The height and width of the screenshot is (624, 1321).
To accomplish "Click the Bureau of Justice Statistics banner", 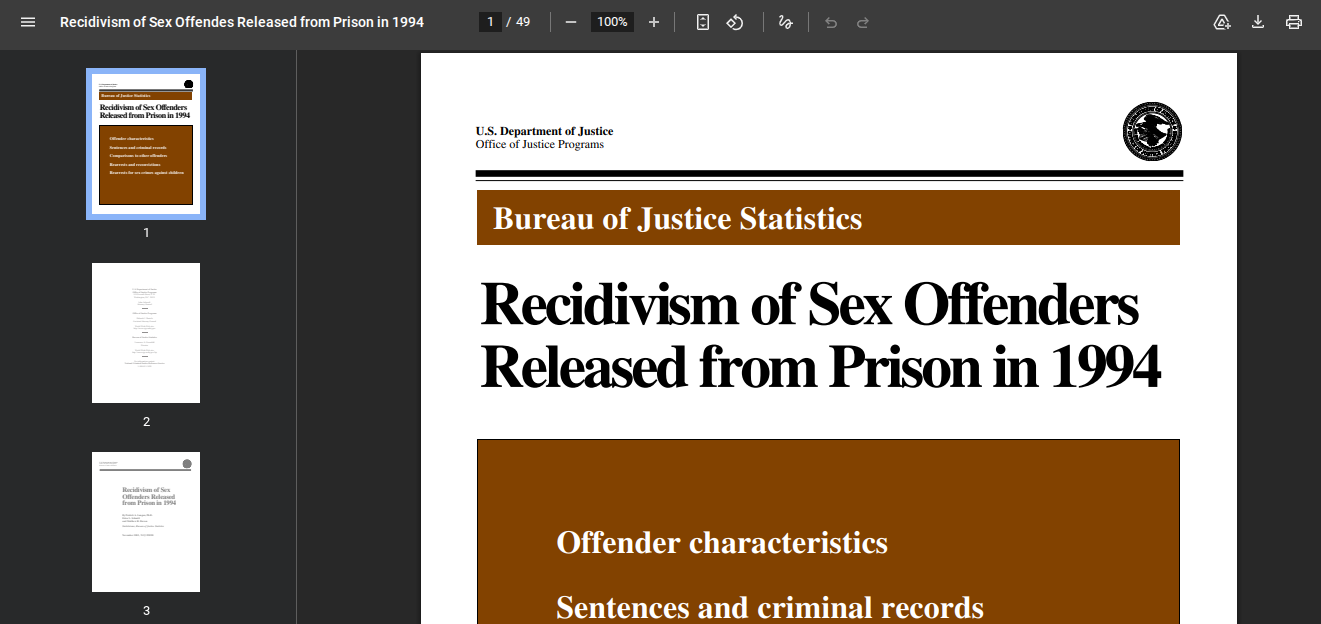I will 828,218.
